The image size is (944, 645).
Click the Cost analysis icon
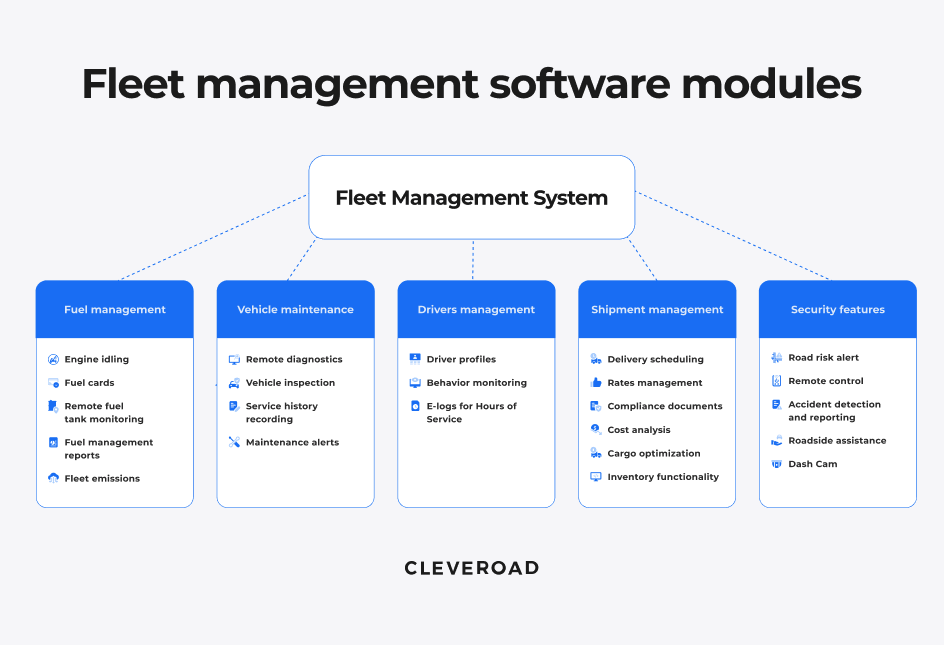596,429
